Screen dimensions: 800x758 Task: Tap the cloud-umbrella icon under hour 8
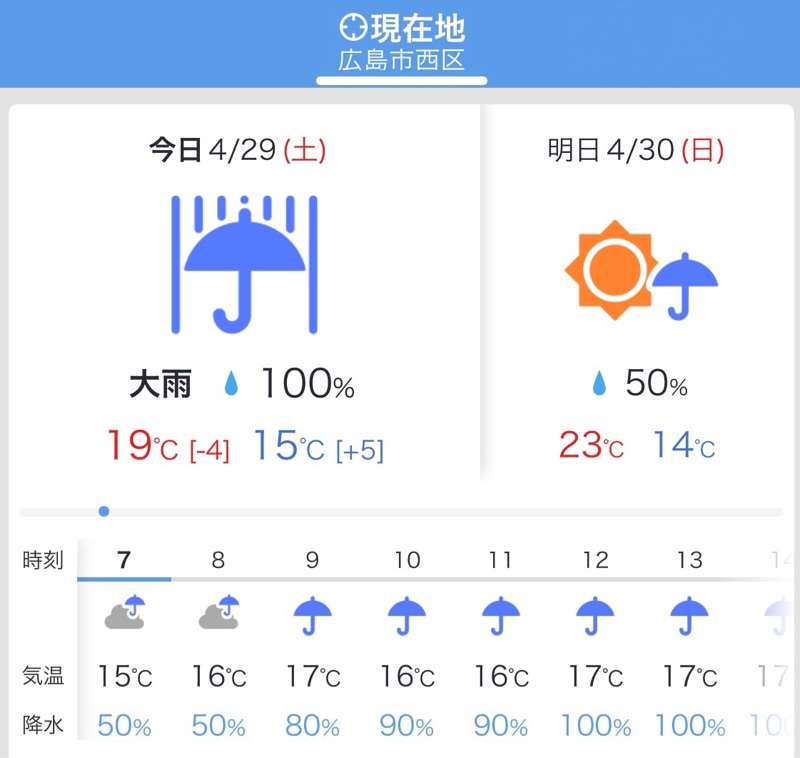tap(219, 612)
